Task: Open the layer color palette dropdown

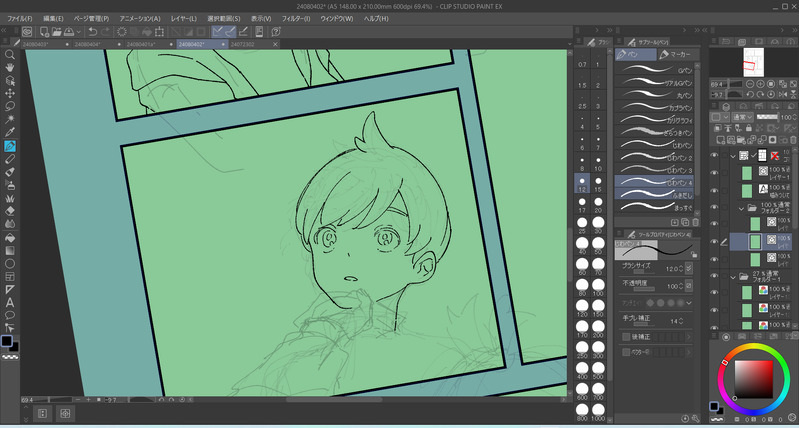Action: 720,117
